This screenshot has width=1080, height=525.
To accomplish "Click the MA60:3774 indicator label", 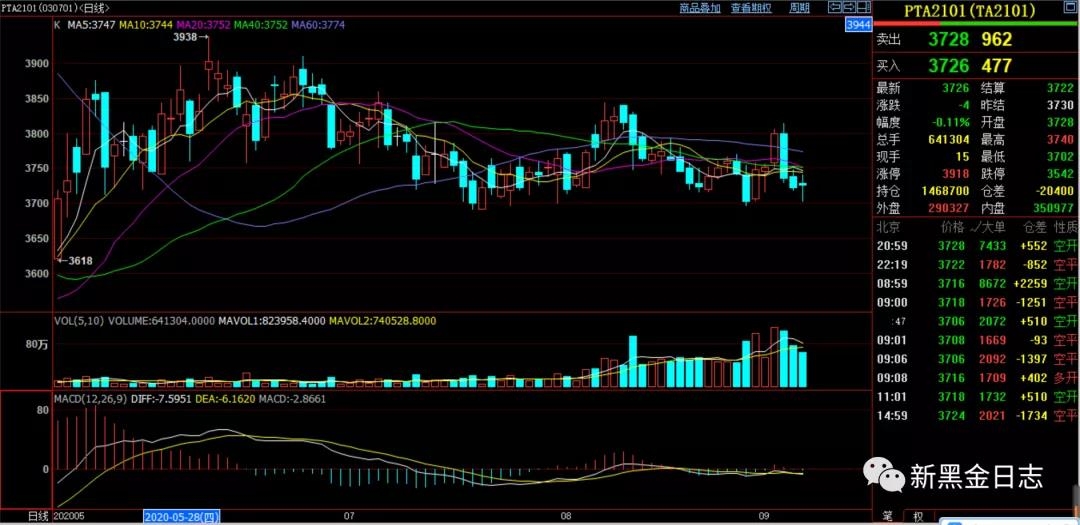I will [x=318, y=25].
